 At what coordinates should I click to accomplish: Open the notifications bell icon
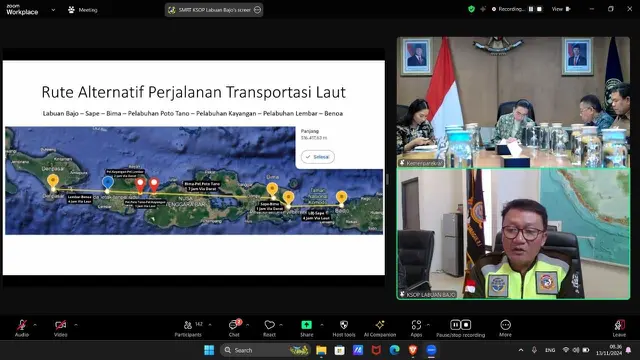coord(629,350)
